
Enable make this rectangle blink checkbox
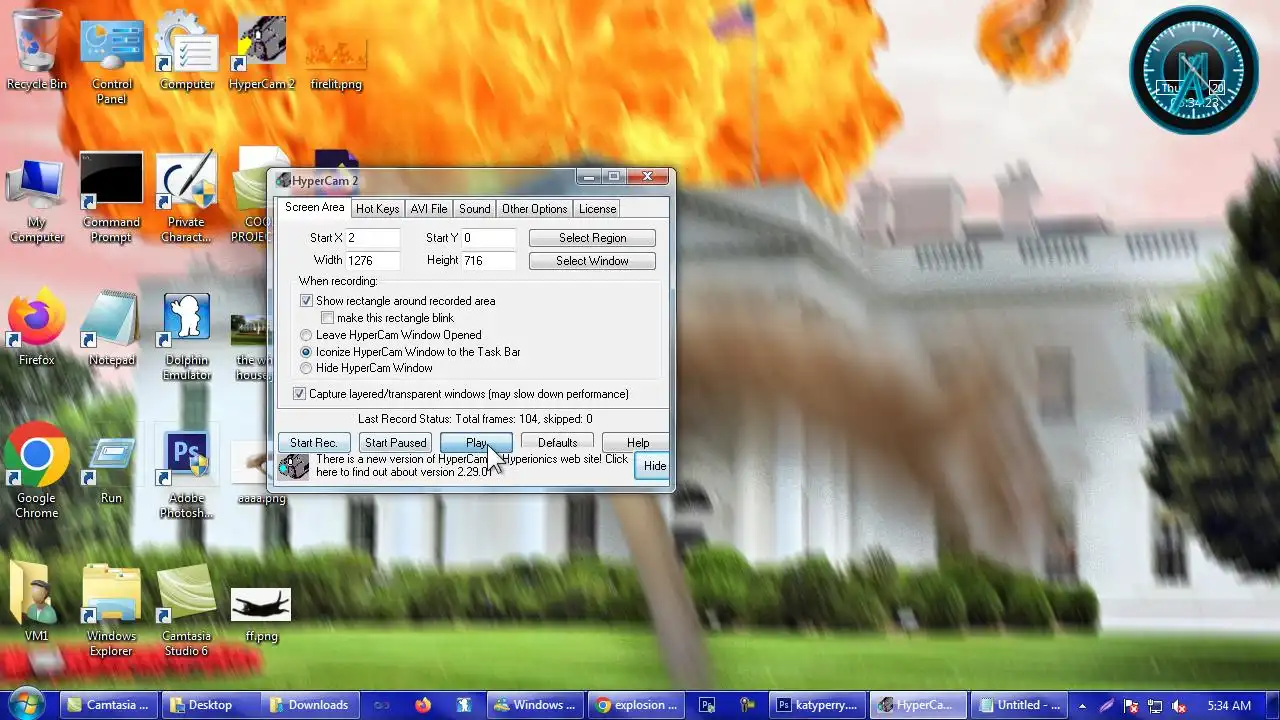(328, 318)
